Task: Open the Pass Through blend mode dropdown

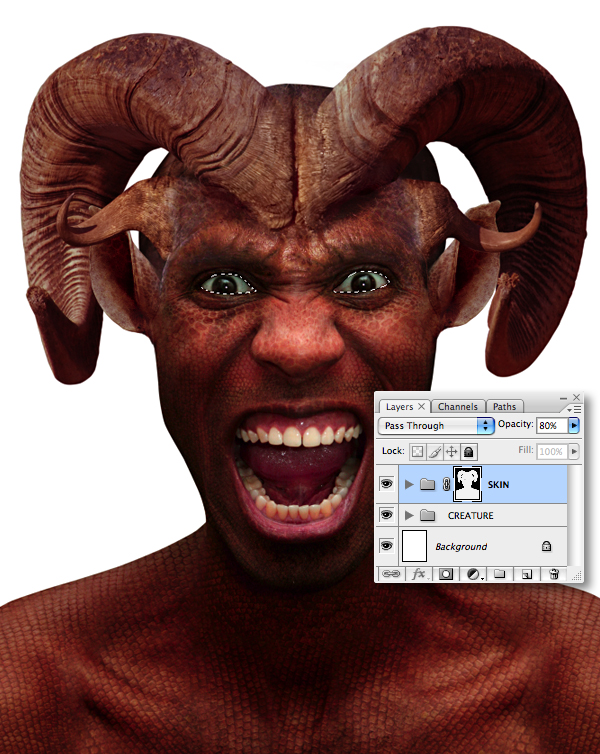Action: pyautogui.click(x=436, y=426)
